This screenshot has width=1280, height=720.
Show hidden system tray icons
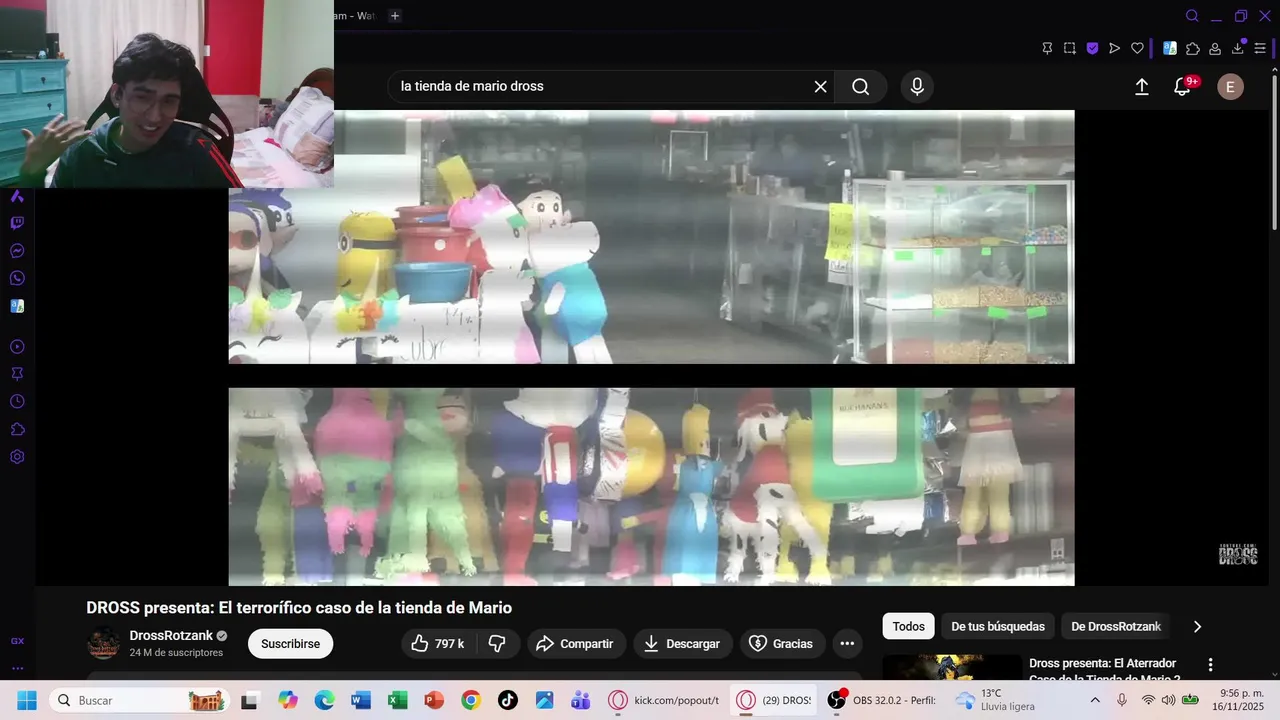coord(1095,700)
